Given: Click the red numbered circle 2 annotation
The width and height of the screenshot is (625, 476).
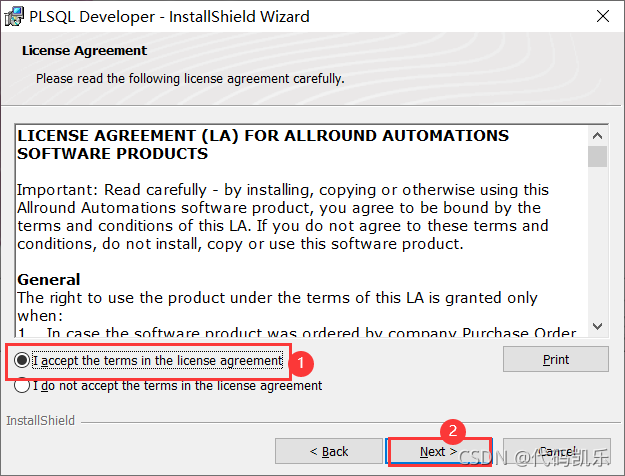Looking at the screenshot, I should 453,431.
